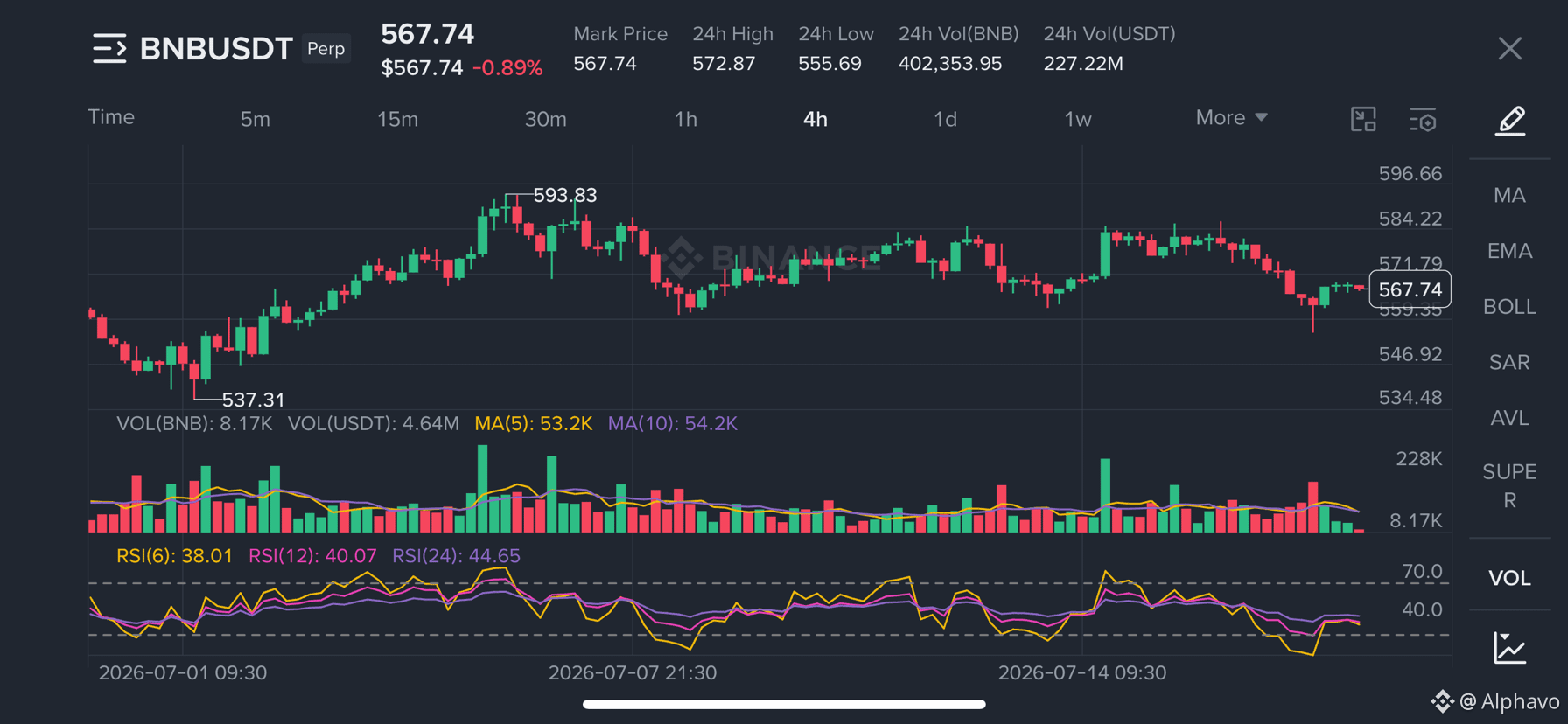Tap the 2026-07-01 09:30 time axis label
This screenshot has width=1568, height=724.
[x=183, y=672]
